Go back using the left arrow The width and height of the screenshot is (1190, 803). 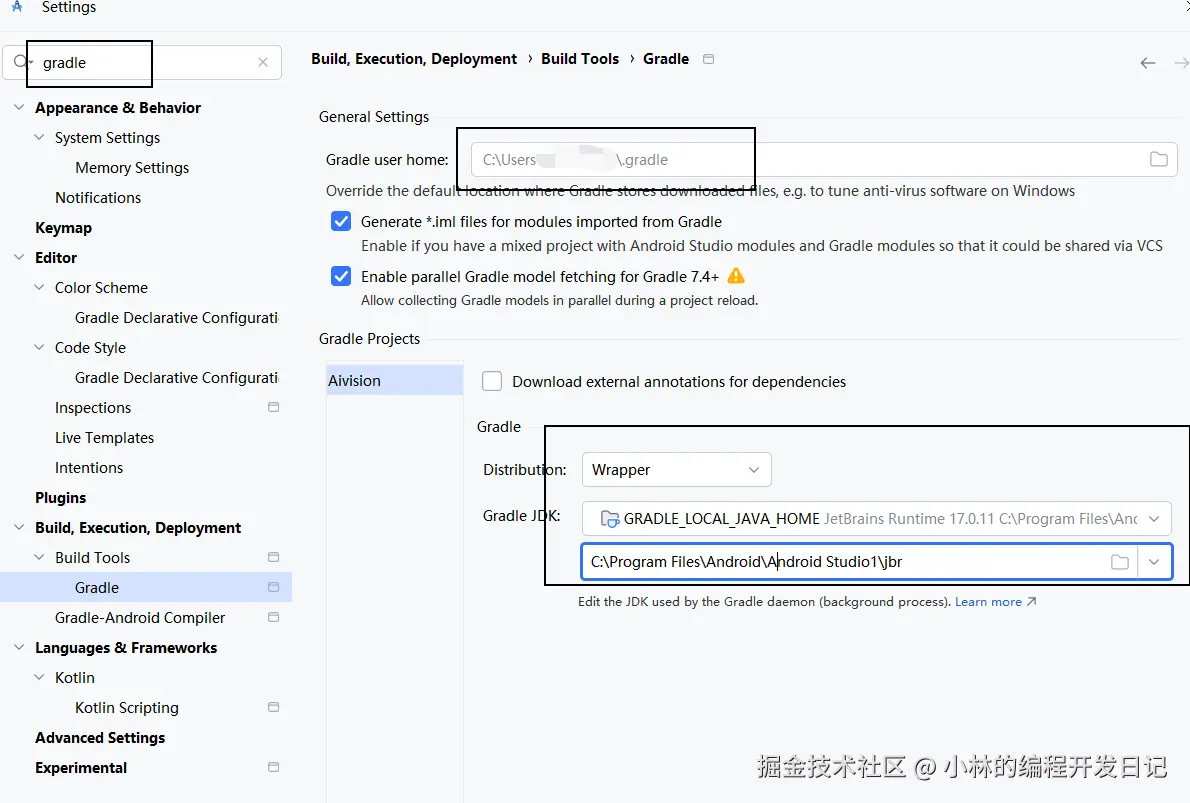1148,63
